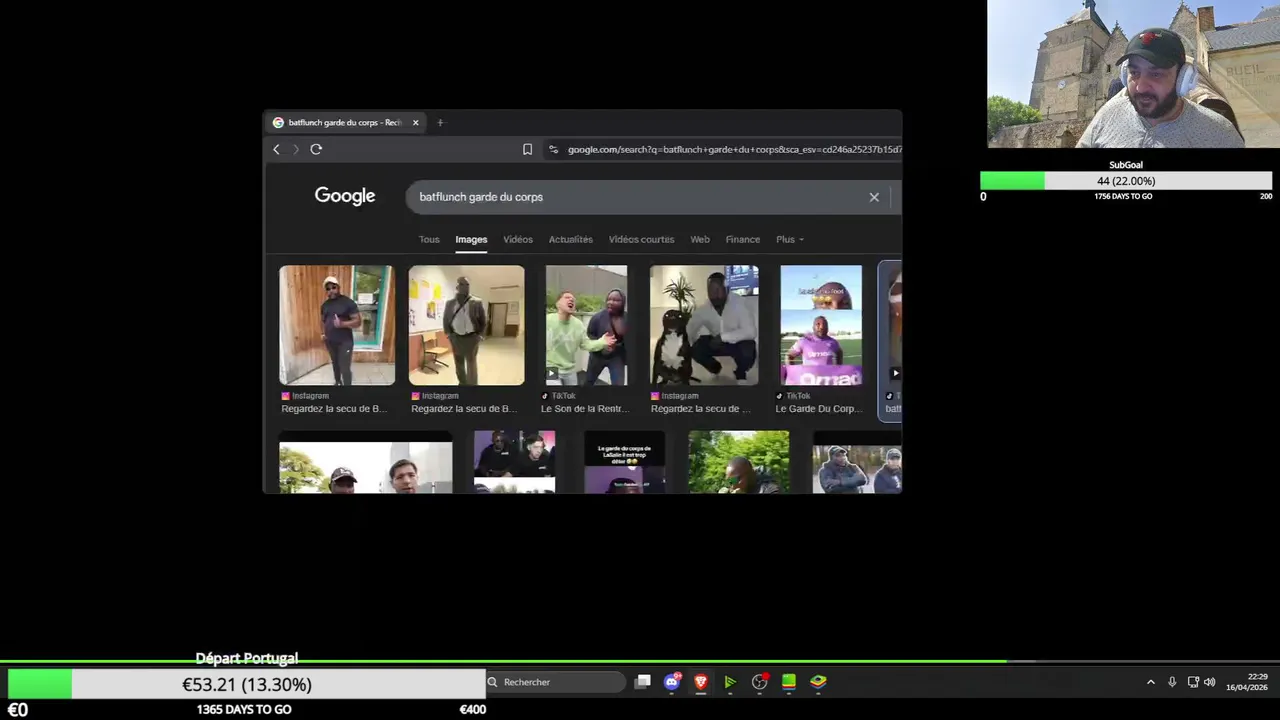Open TikTok image Le Son de la Rentr...

(586, 325)
